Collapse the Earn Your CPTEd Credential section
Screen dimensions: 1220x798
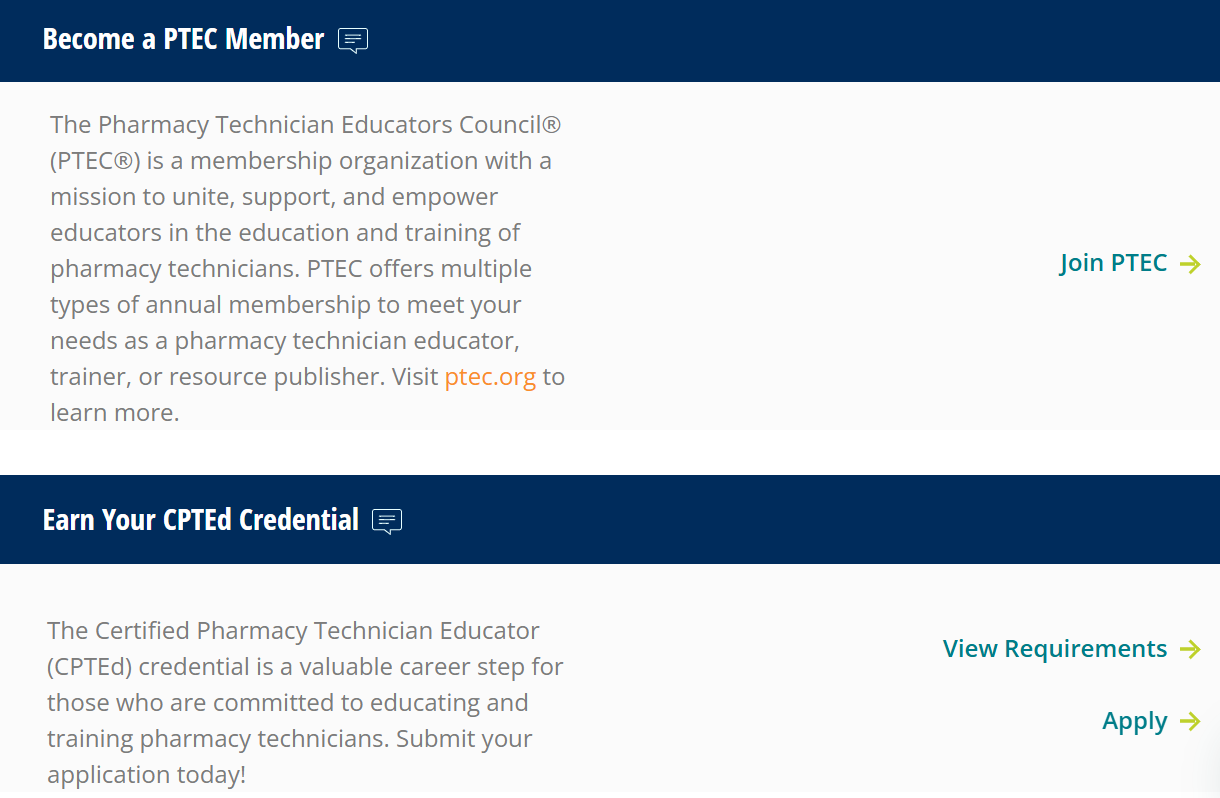[x=199, y=519]
